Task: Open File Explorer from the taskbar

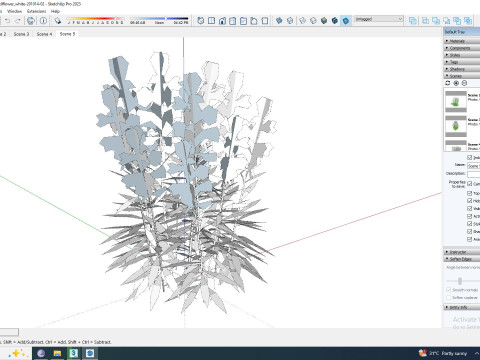Action: 57,353
